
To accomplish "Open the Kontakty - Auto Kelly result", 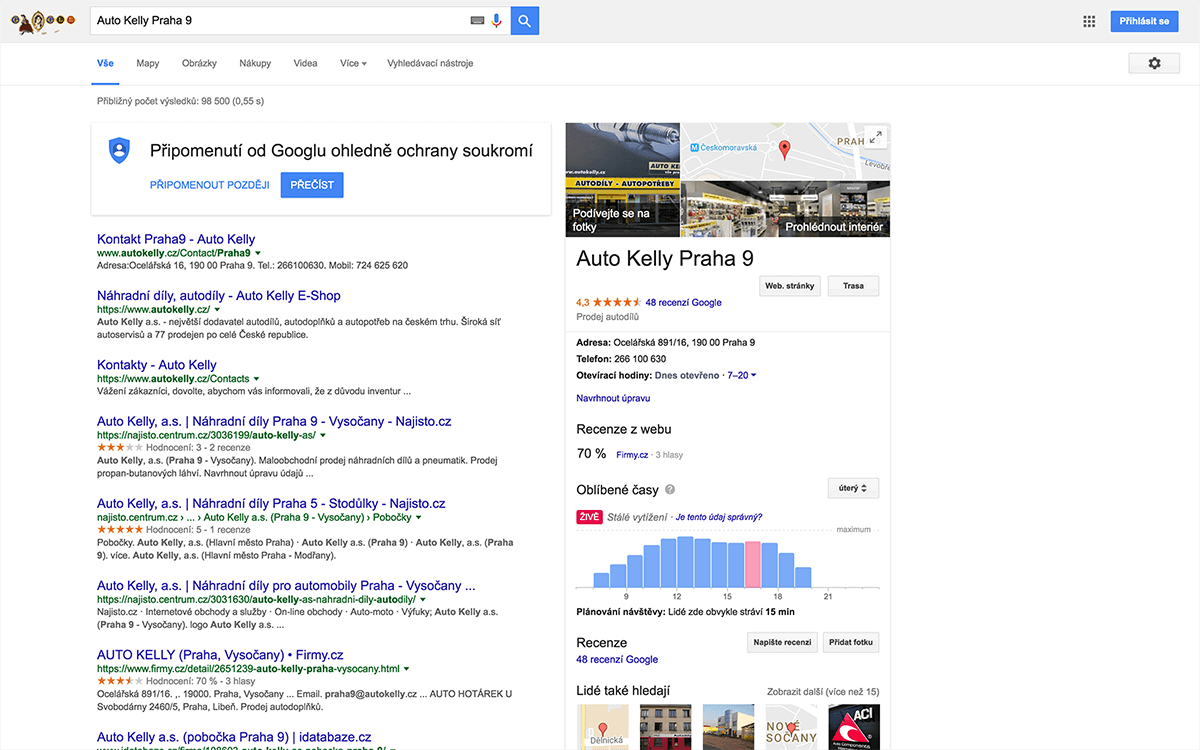I will [x=157, y=365].
